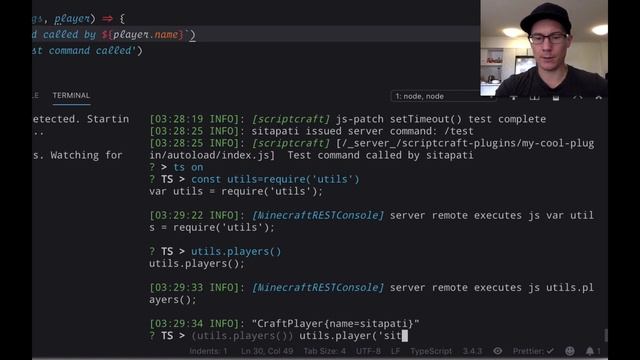Change end of line sequence LF

(x=396, y=351)
